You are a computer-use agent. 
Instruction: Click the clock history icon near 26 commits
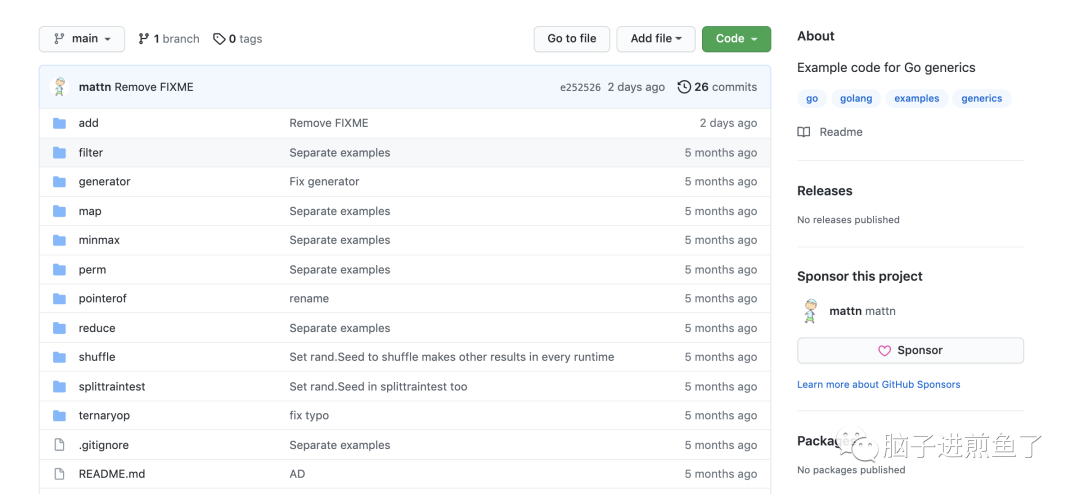(684, 87)
